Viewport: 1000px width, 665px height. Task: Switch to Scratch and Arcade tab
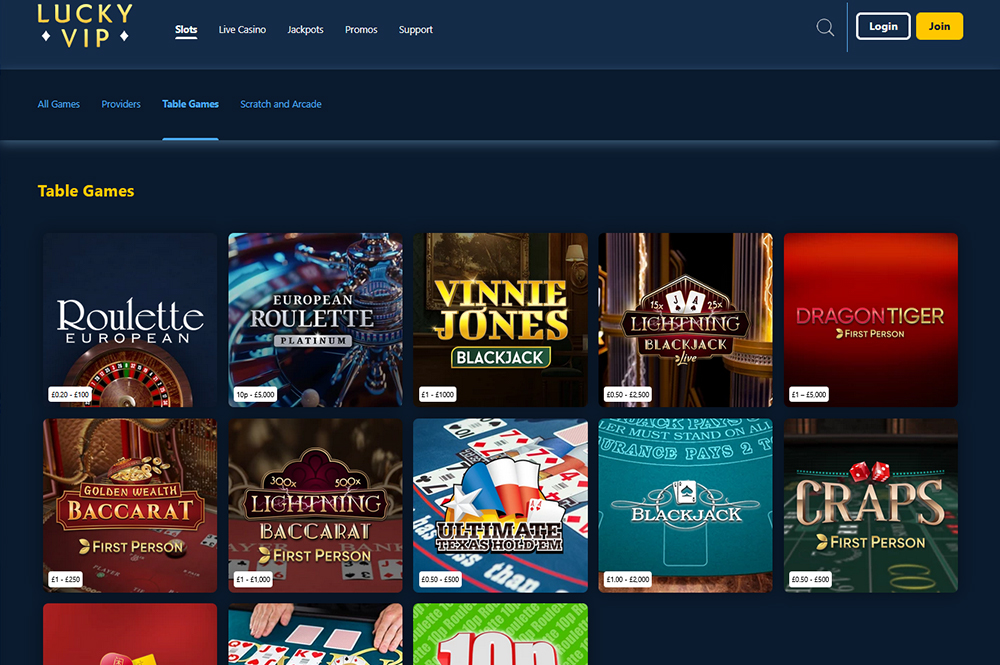(x=281, y=104)
